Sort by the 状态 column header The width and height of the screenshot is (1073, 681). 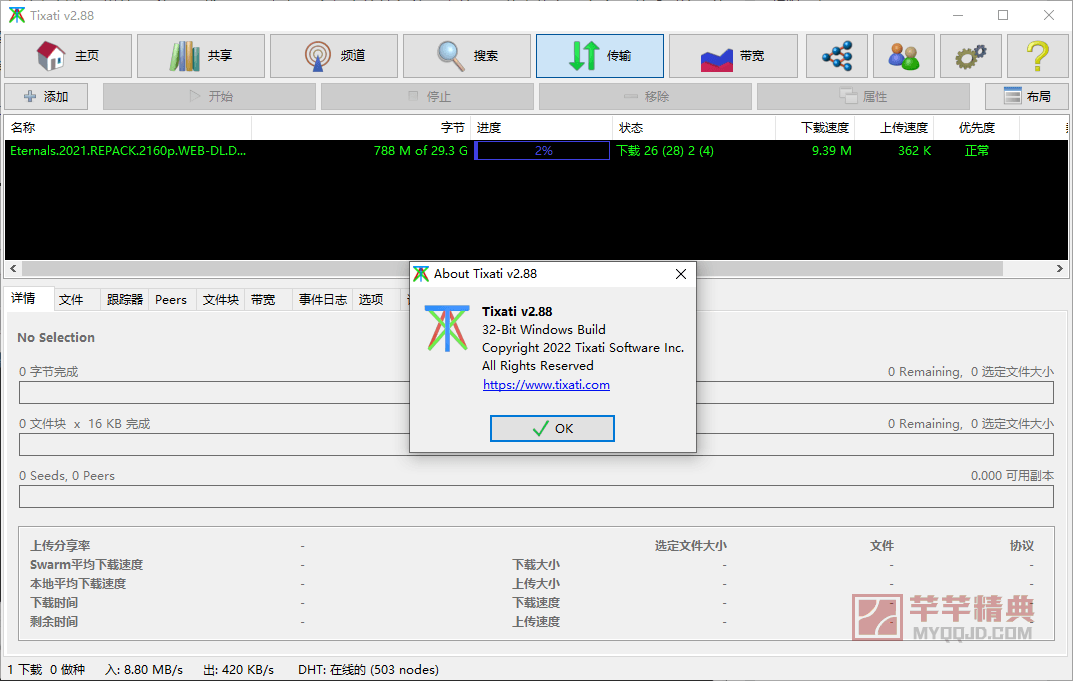click(693, 128)
